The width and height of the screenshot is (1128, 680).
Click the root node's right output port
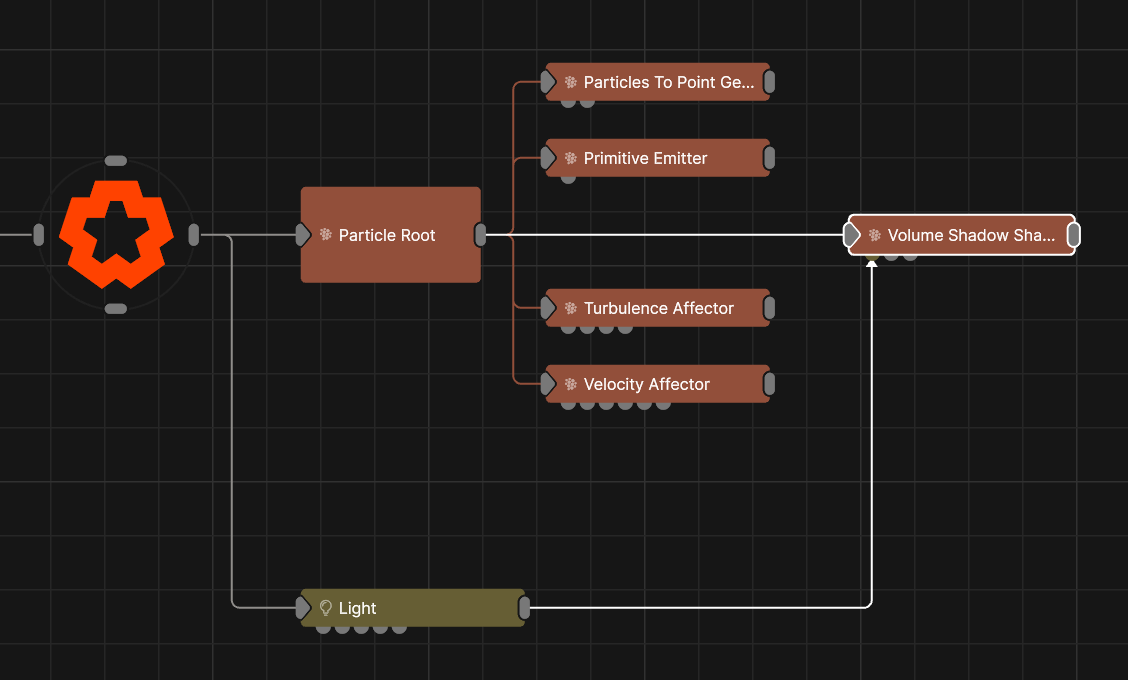194,235
